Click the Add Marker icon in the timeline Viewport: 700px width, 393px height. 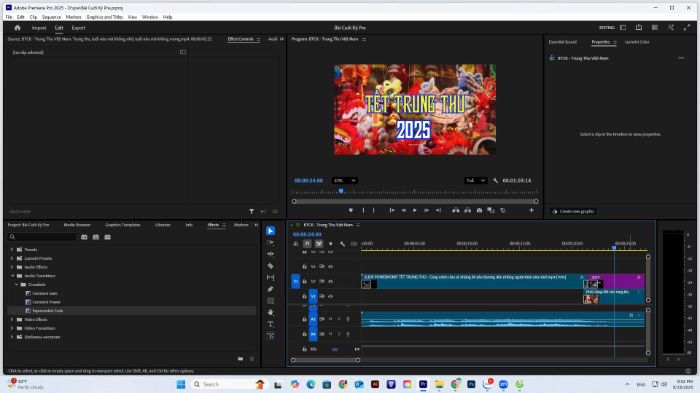330,244
